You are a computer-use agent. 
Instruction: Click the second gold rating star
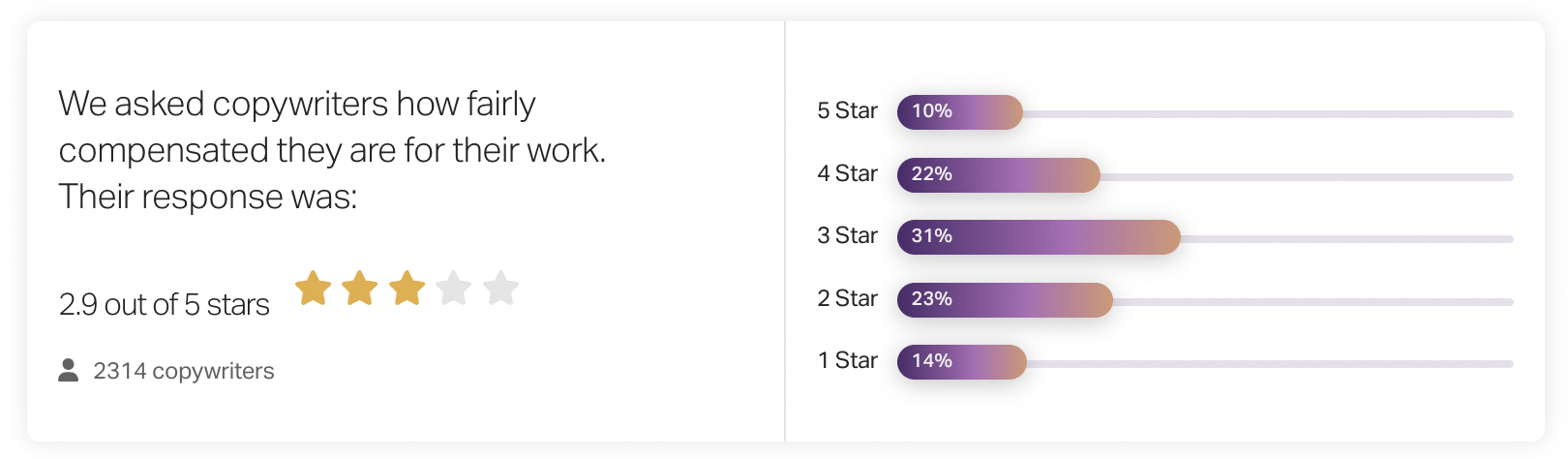[x=360, y=288]
